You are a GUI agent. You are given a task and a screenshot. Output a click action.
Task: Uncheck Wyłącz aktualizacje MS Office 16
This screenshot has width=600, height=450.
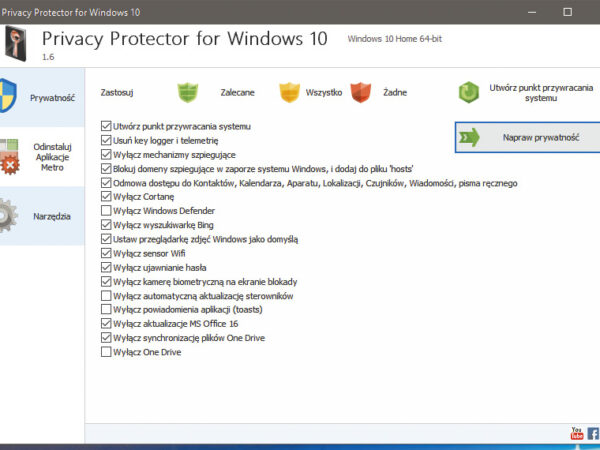[106, 324]
